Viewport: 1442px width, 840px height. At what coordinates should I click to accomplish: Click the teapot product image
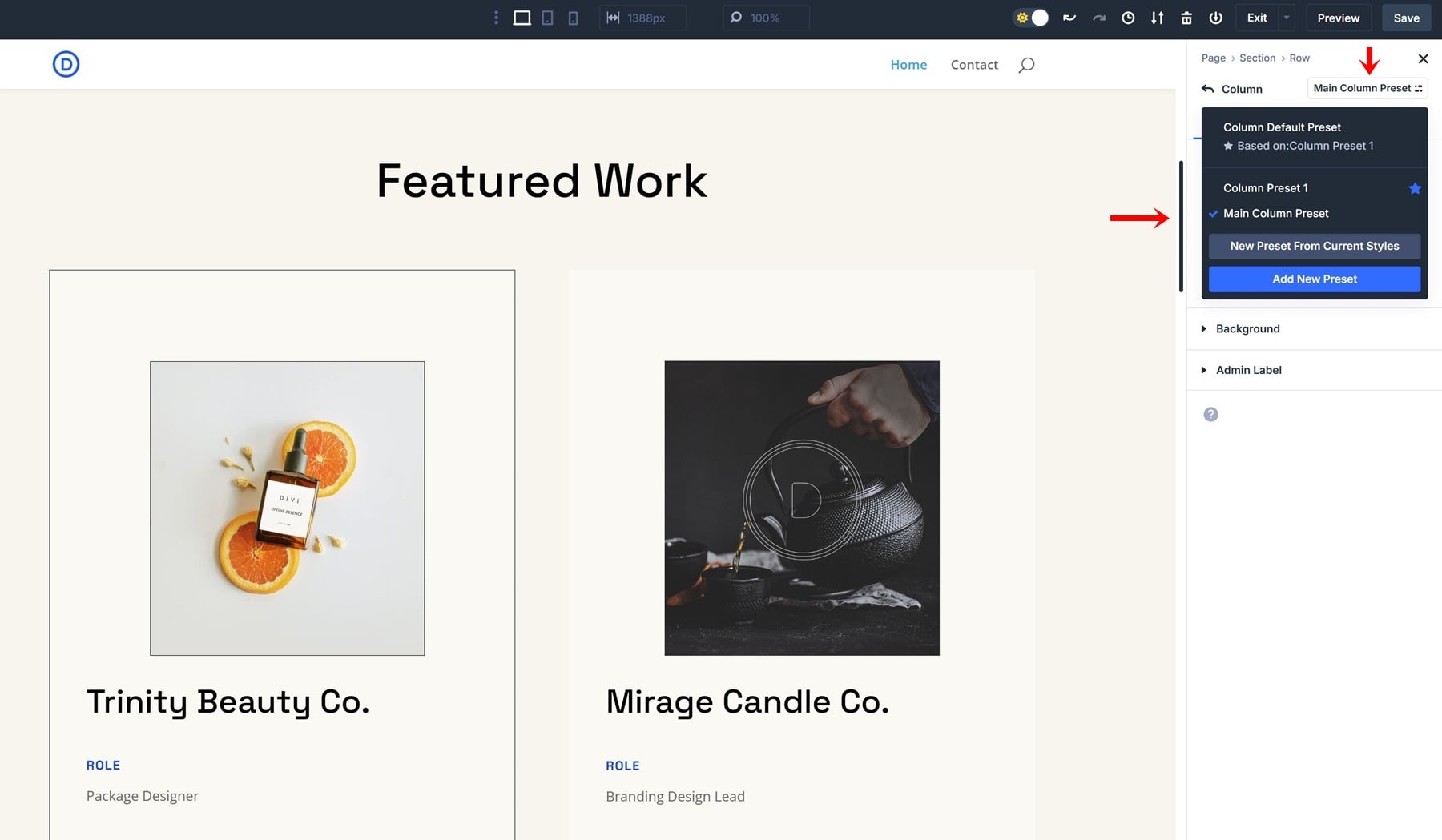click(x=802, y=508)
